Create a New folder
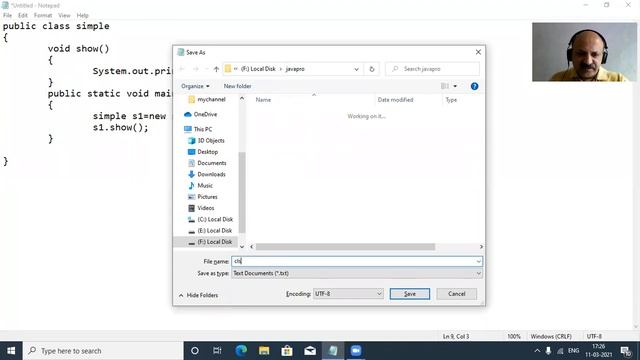640x360 pixels. click(x=237, y=86)
